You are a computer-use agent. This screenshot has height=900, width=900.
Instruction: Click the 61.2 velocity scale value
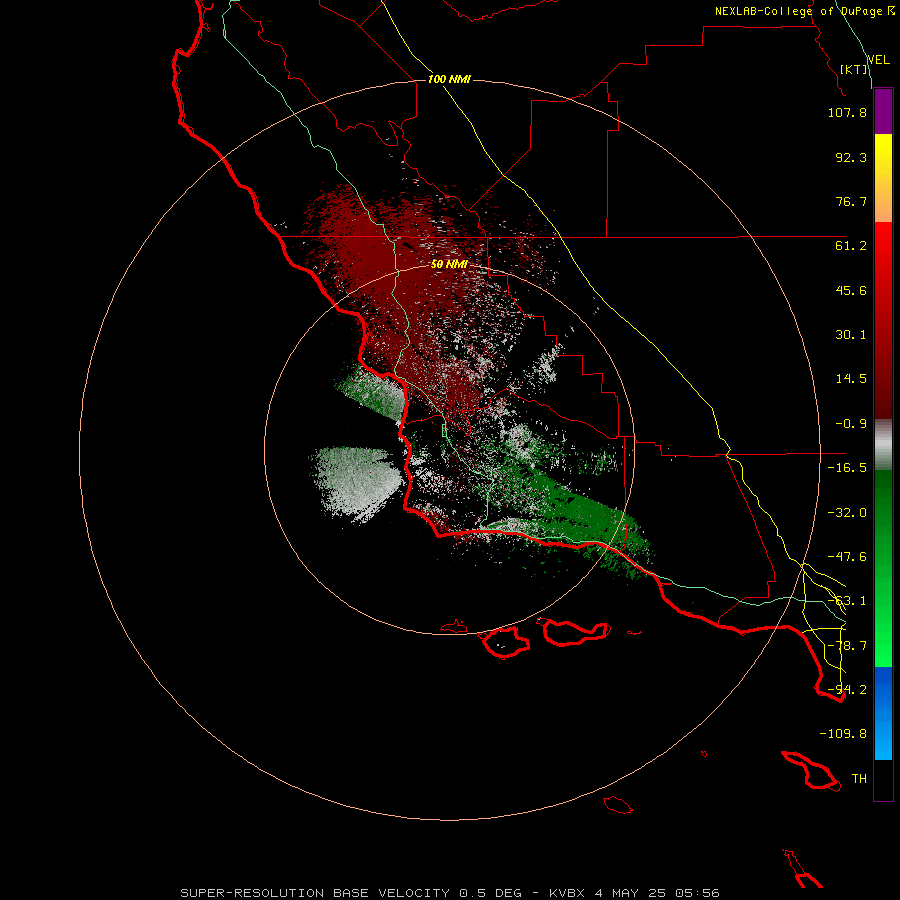click(x=851, y=246)
